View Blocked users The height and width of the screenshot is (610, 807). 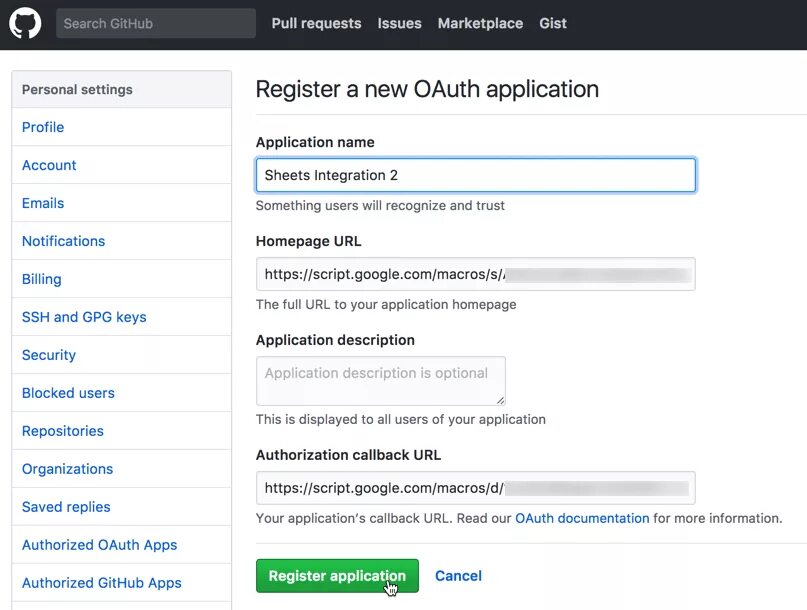pyautogui.click(x=67, y=393)
